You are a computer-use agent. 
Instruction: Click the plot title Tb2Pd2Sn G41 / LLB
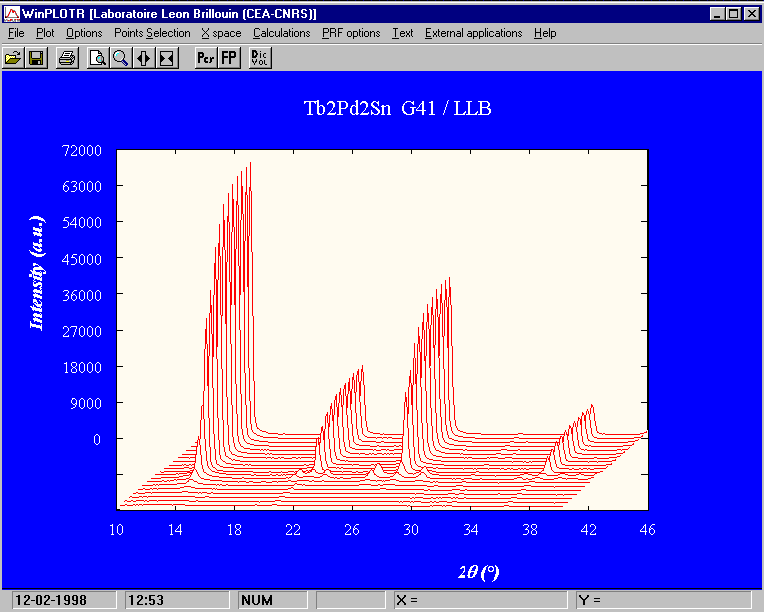pyautogui.click(x=397, y=109)
